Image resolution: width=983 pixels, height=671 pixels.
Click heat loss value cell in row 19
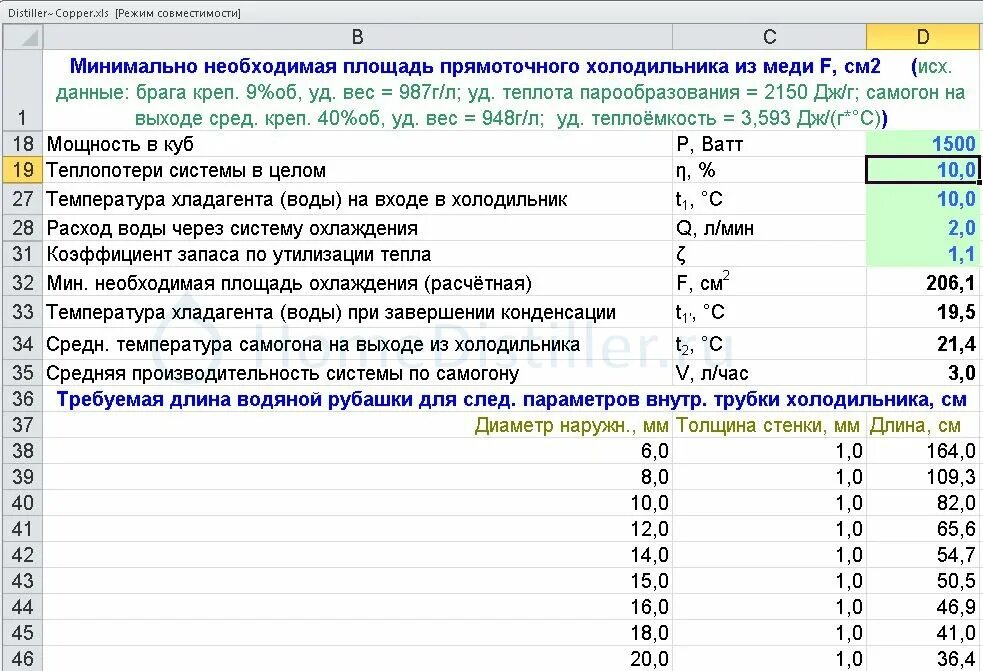[x=922, y=170]
